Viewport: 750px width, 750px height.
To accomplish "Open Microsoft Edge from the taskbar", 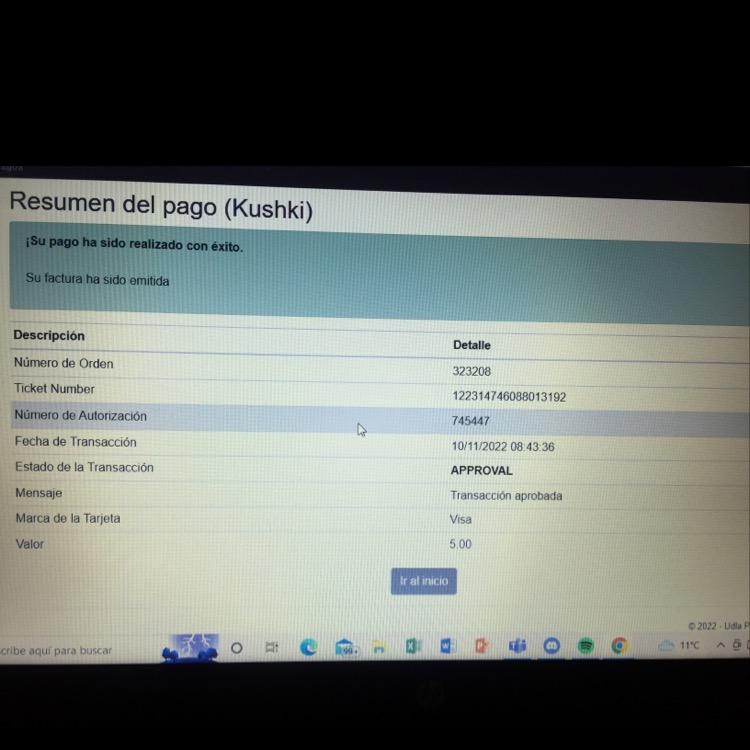I will (x=309, y=647).
